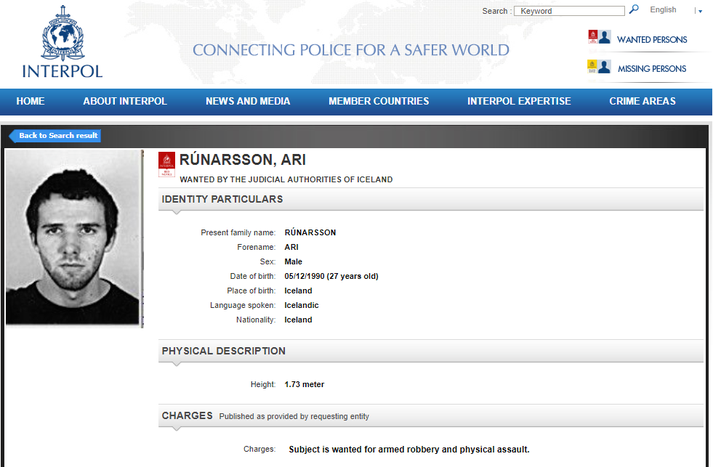This screenshot has width=713, height=467.
Task: Click the wanted person's photo thumbnail
Action: click(x=73, y=237)
